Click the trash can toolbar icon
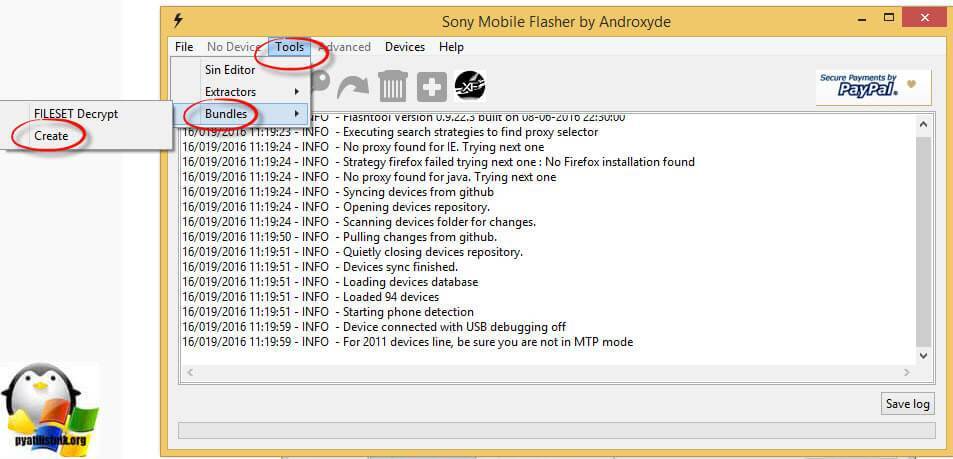953x459 pixels. coord(393,86)
